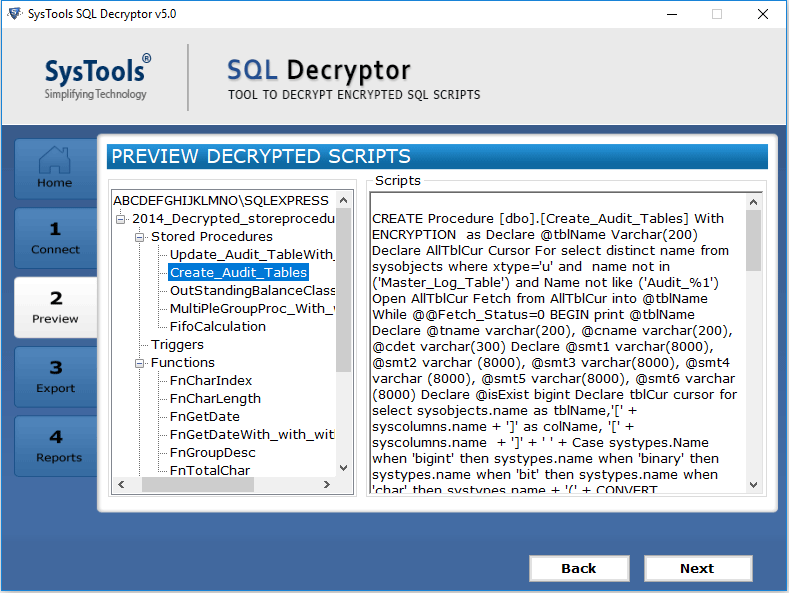Select FnGetDate function in tree
Image resolution: width=789 pixels, height=593 pixels.
tap(204, 417)
